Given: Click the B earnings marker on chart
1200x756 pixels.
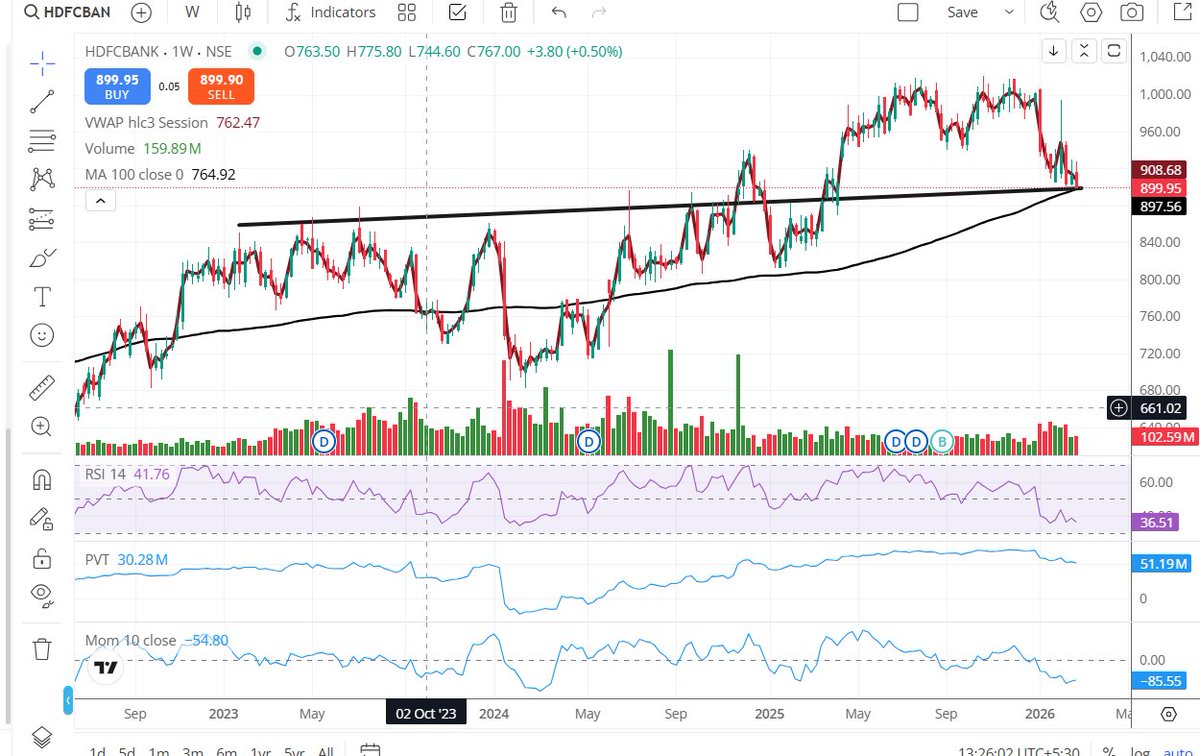Looking at the screenshot, I should point(942,440).
